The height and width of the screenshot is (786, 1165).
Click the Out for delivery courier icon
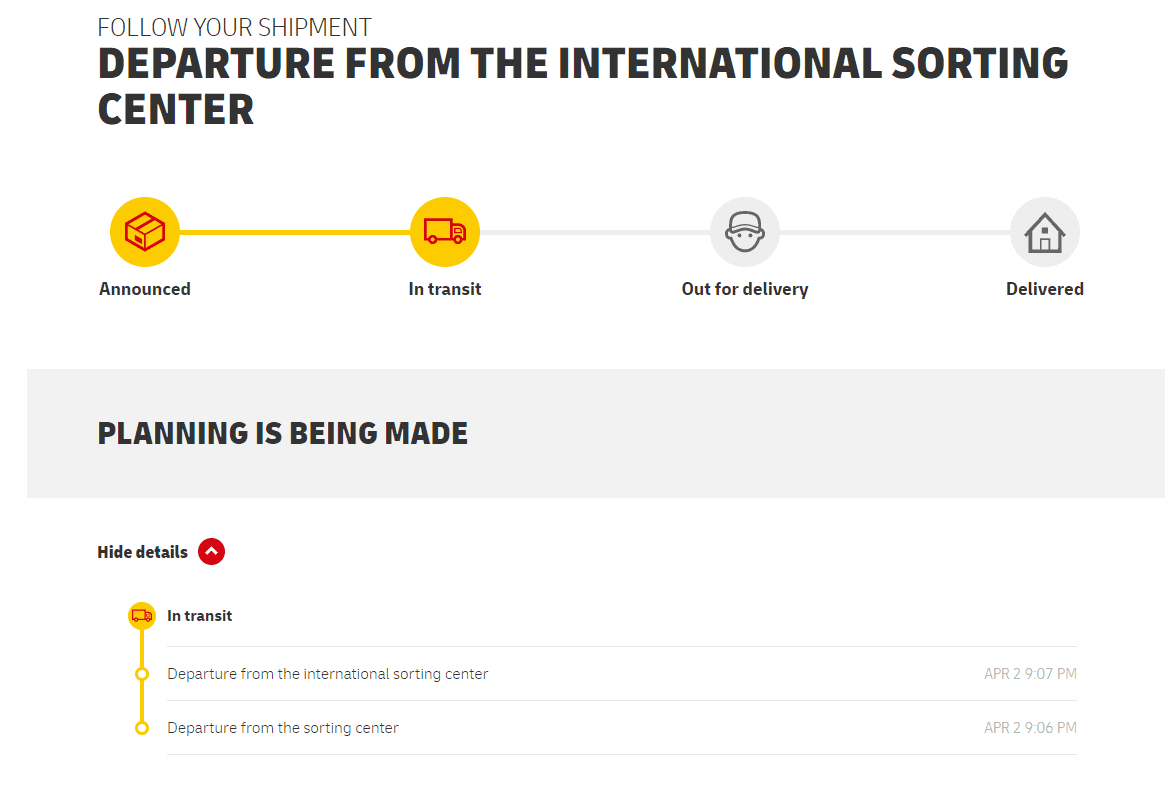(745, 232)
